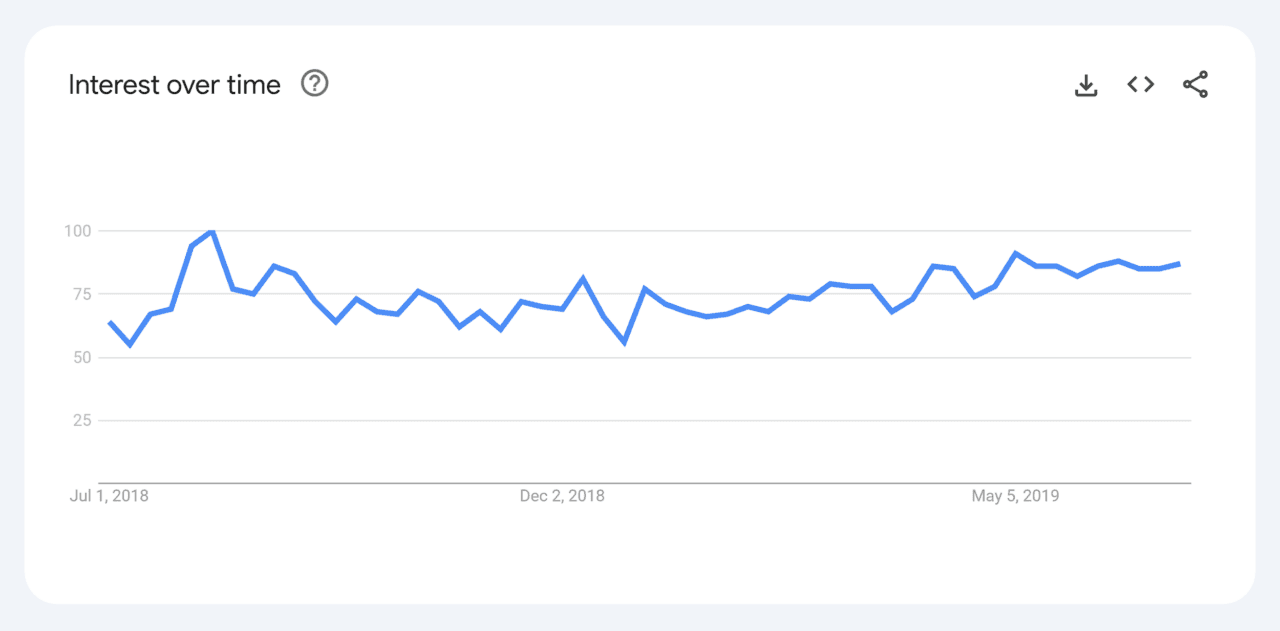Click the angle brackets embed symbol

click(x=1140, y=84)
